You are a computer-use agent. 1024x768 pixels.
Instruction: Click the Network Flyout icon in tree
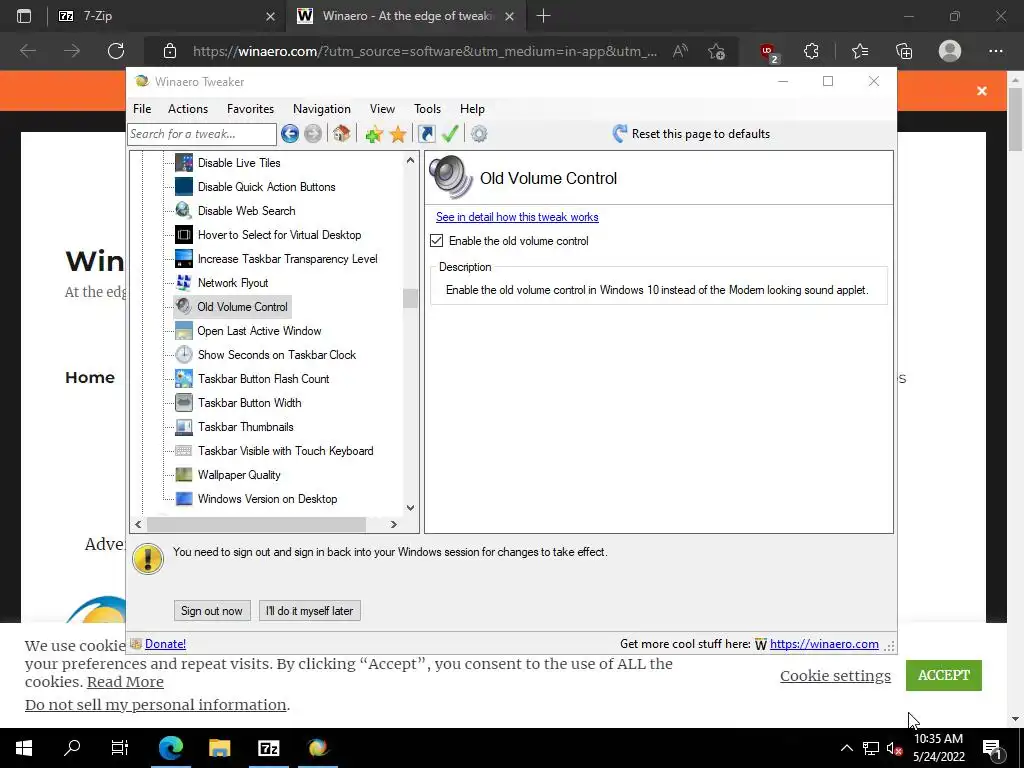(184, 283)
